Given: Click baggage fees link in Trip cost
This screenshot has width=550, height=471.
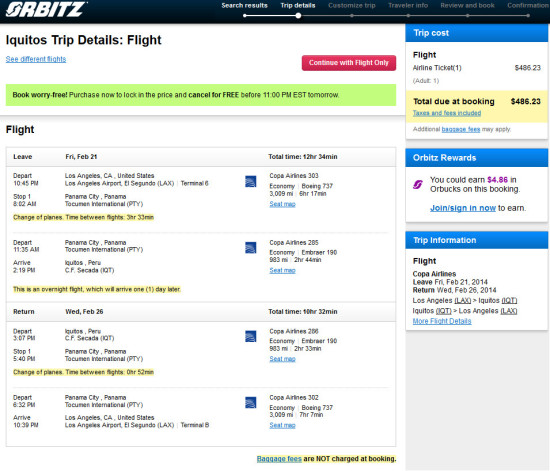Looking at the screenshot, I should coord(461,129).
